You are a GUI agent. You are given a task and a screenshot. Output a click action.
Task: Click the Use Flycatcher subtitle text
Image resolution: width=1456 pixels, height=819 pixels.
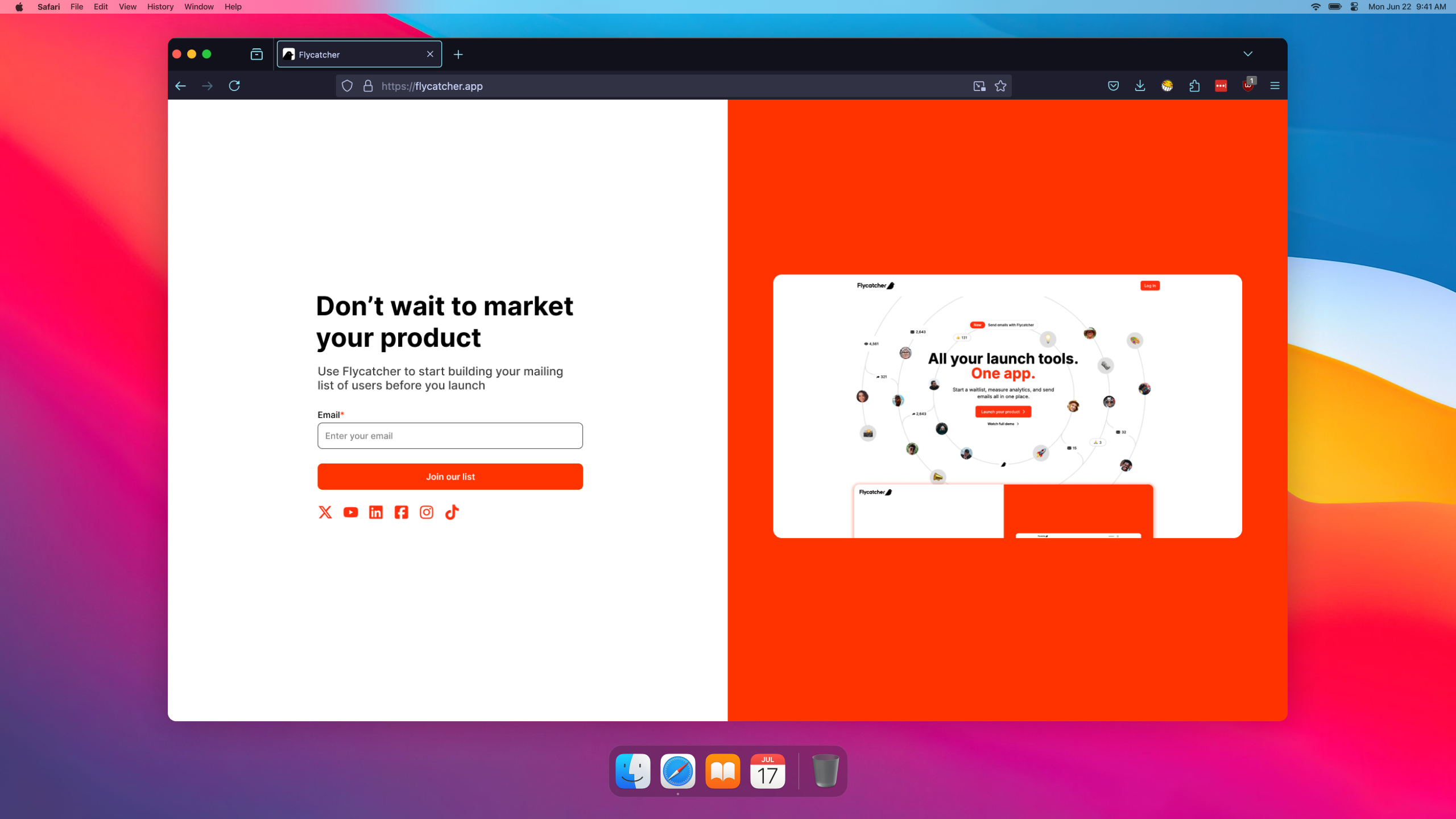(440, 378)
